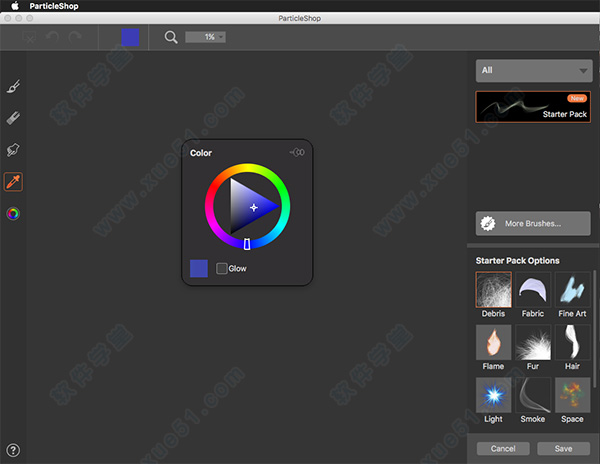Screen dimensions: 600x464
Task: Click the crosshair in the color triangle
Action: (254, 208)
